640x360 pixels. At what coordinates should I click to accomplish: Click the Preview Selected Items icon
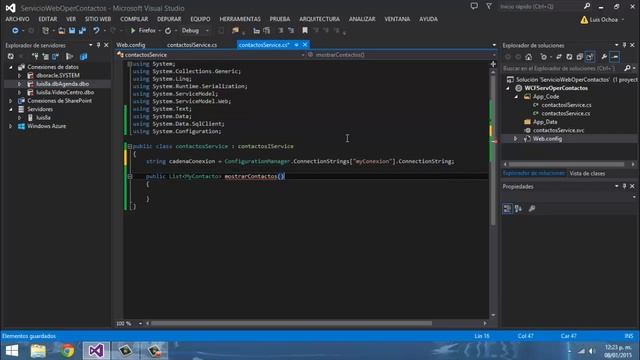click(615, 57)
